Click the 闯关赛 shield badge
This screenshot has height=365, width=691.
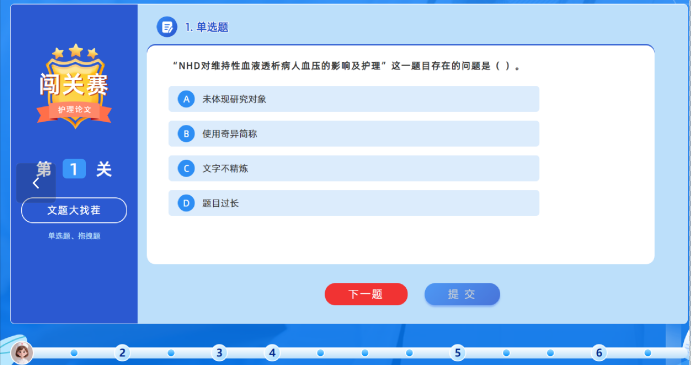pyautogui.click(x=74, y=86)
